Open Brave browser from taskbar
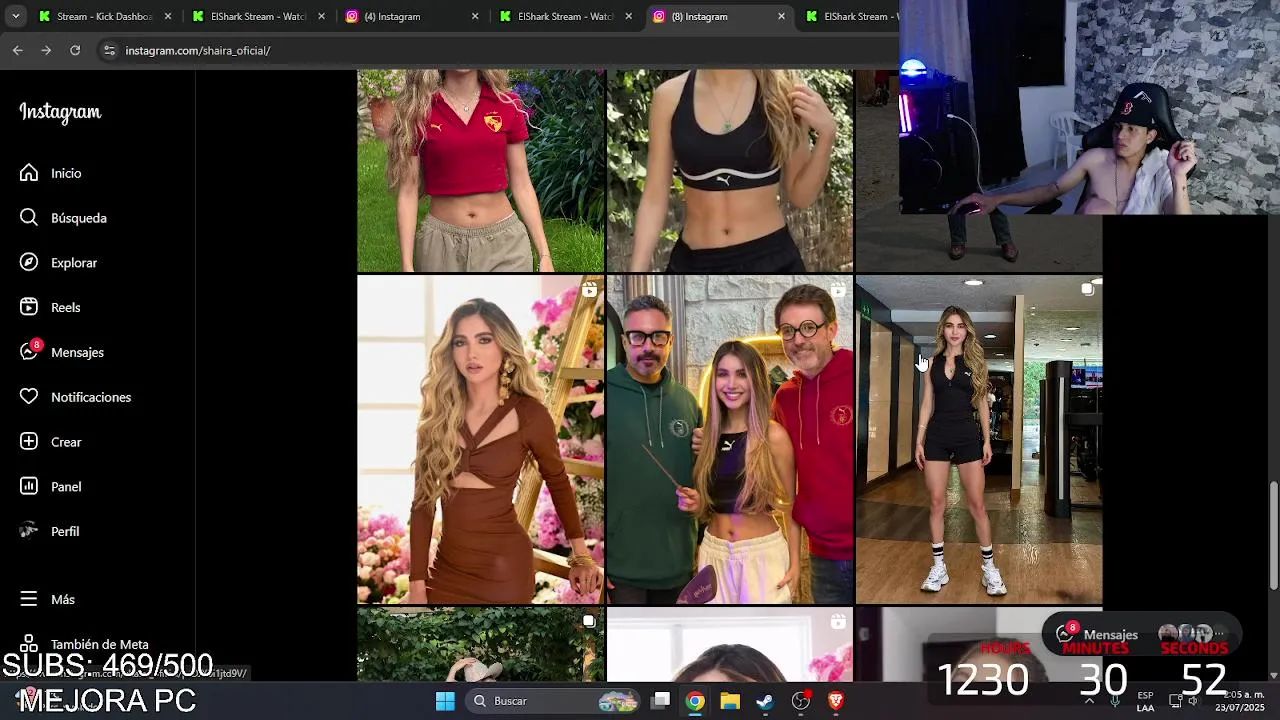 click(836, 701)
